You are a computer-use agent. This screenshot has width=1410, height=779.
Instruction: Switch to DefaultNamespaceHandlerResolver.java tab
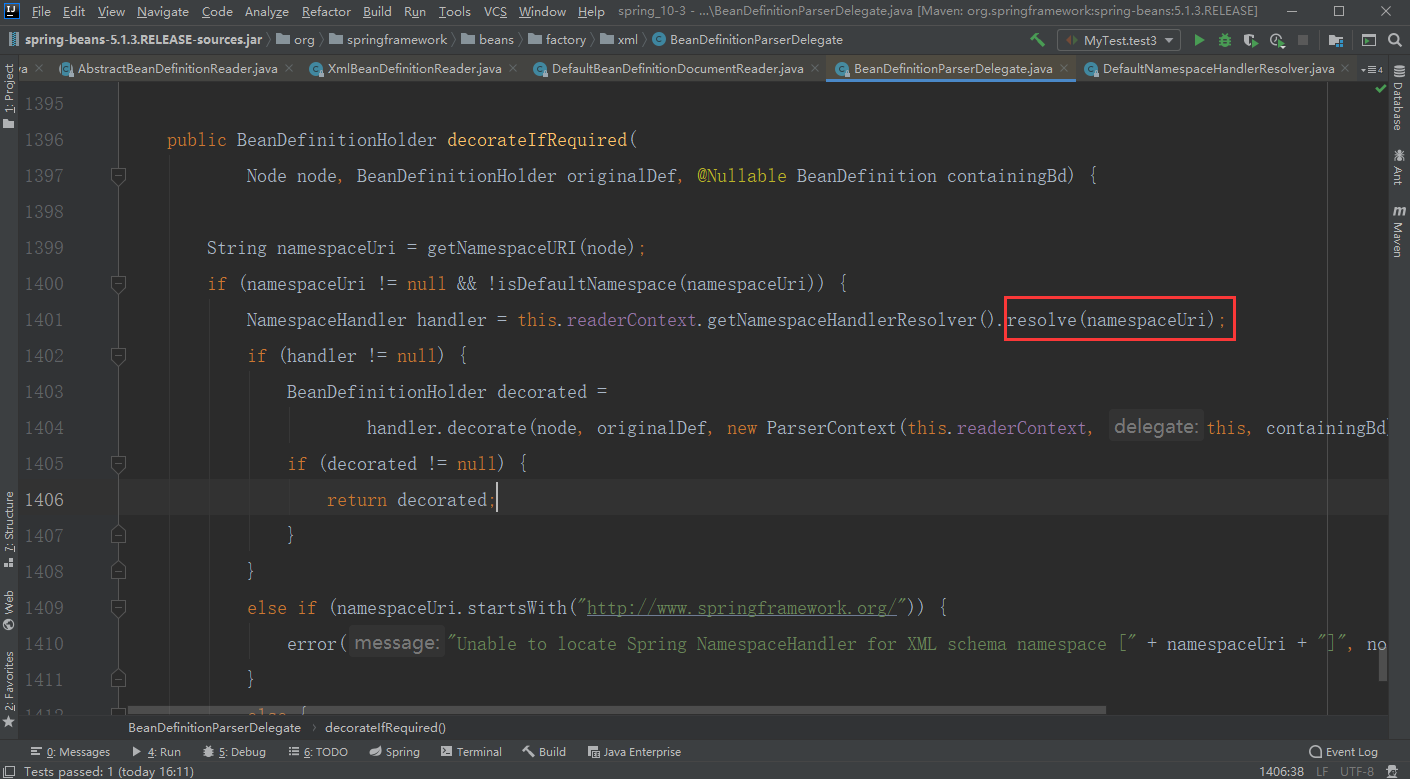pyautogui.click(x=1218, y=69)
